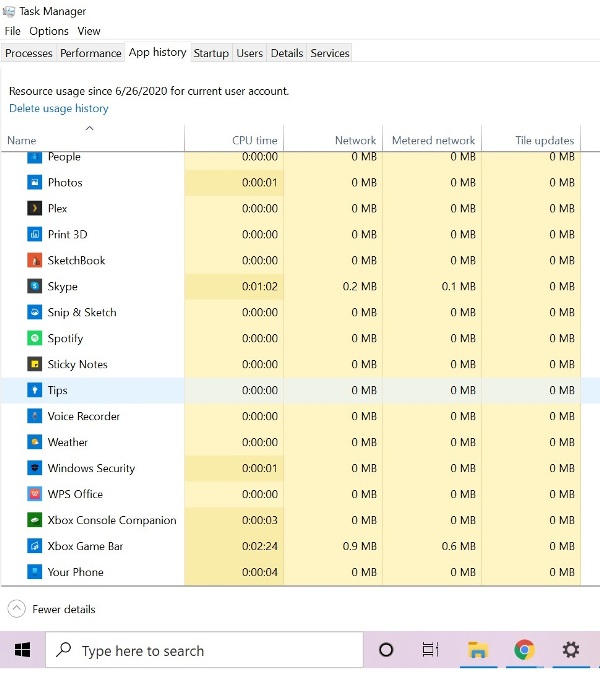Collapse with the Fewer details arrow
This screenshot has height=678, width=600.
pos(16,608)
